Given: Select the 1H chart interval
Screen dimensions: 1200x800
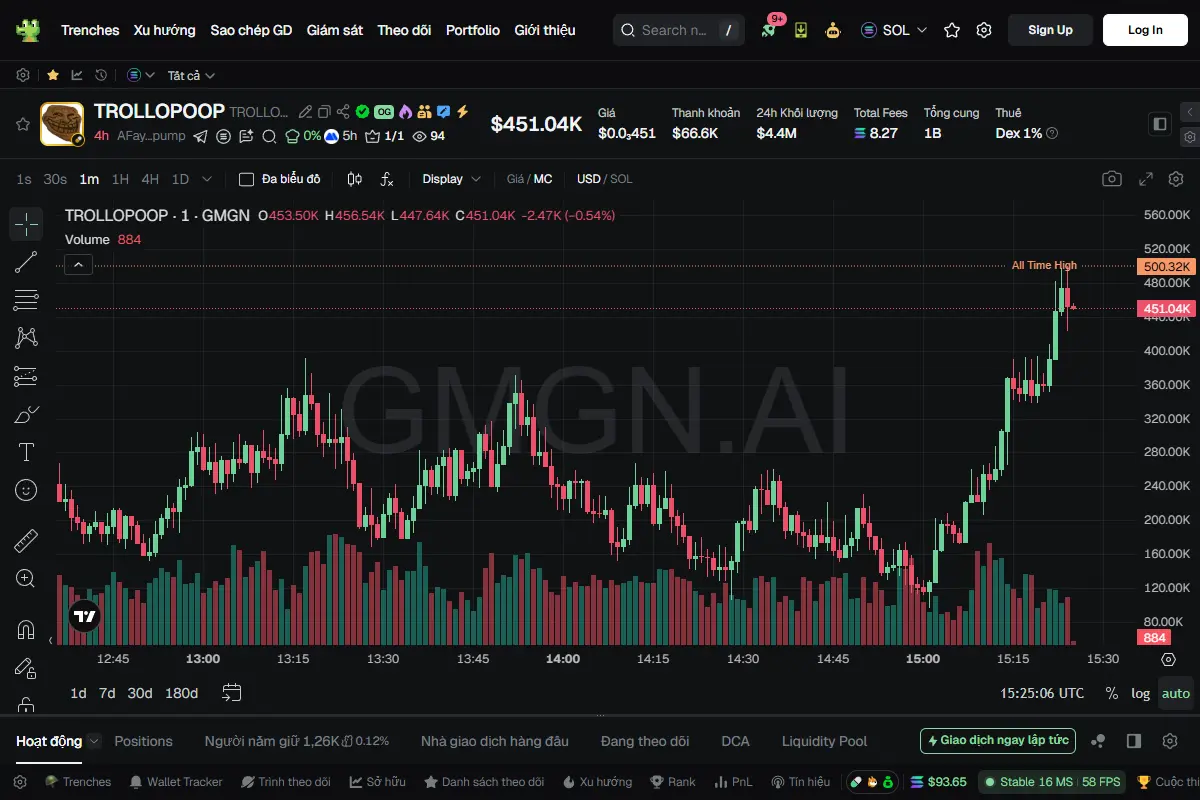Looking at the screenshot, I should 120,179.
